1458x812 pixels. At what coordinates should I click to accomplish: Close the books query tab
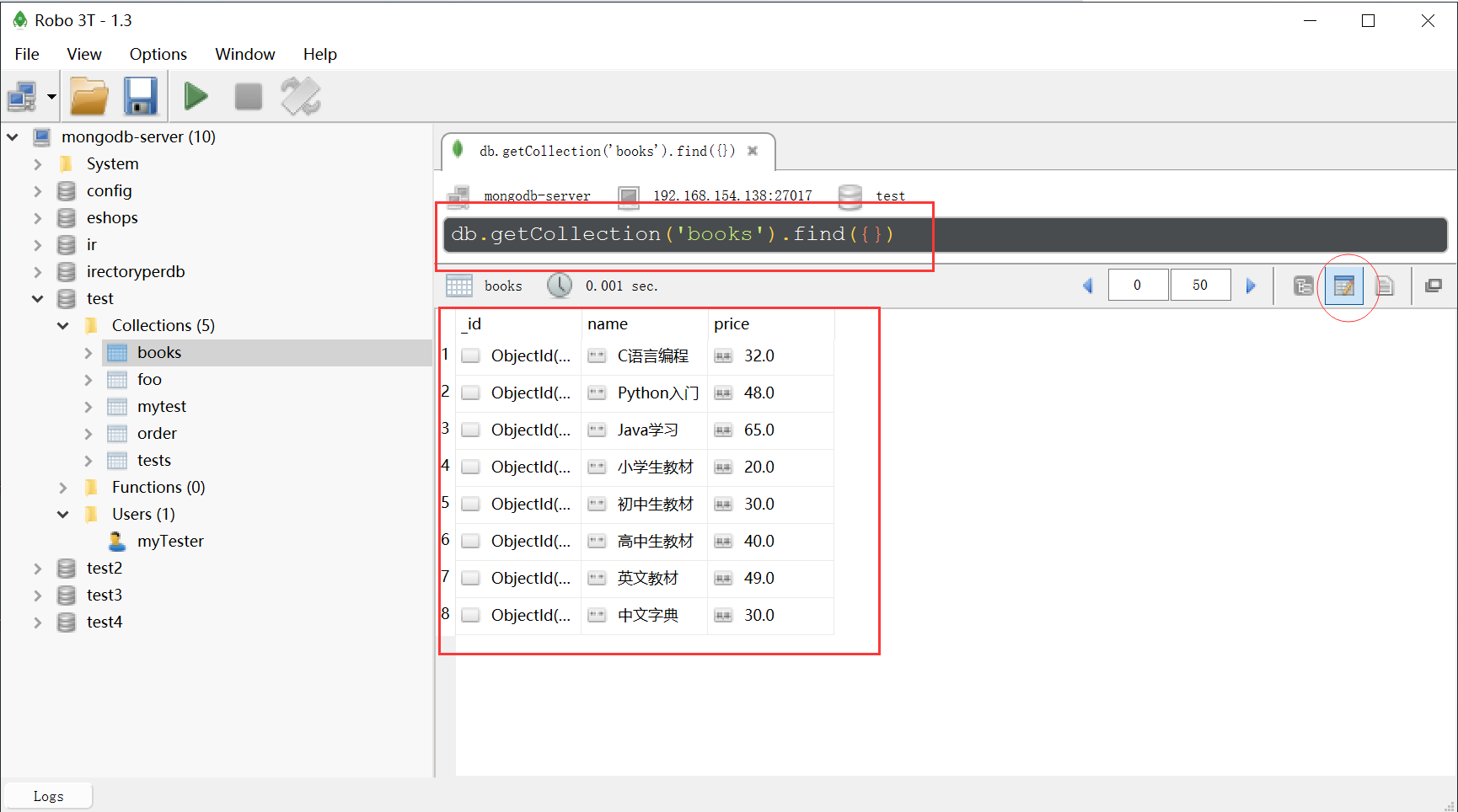753,151
